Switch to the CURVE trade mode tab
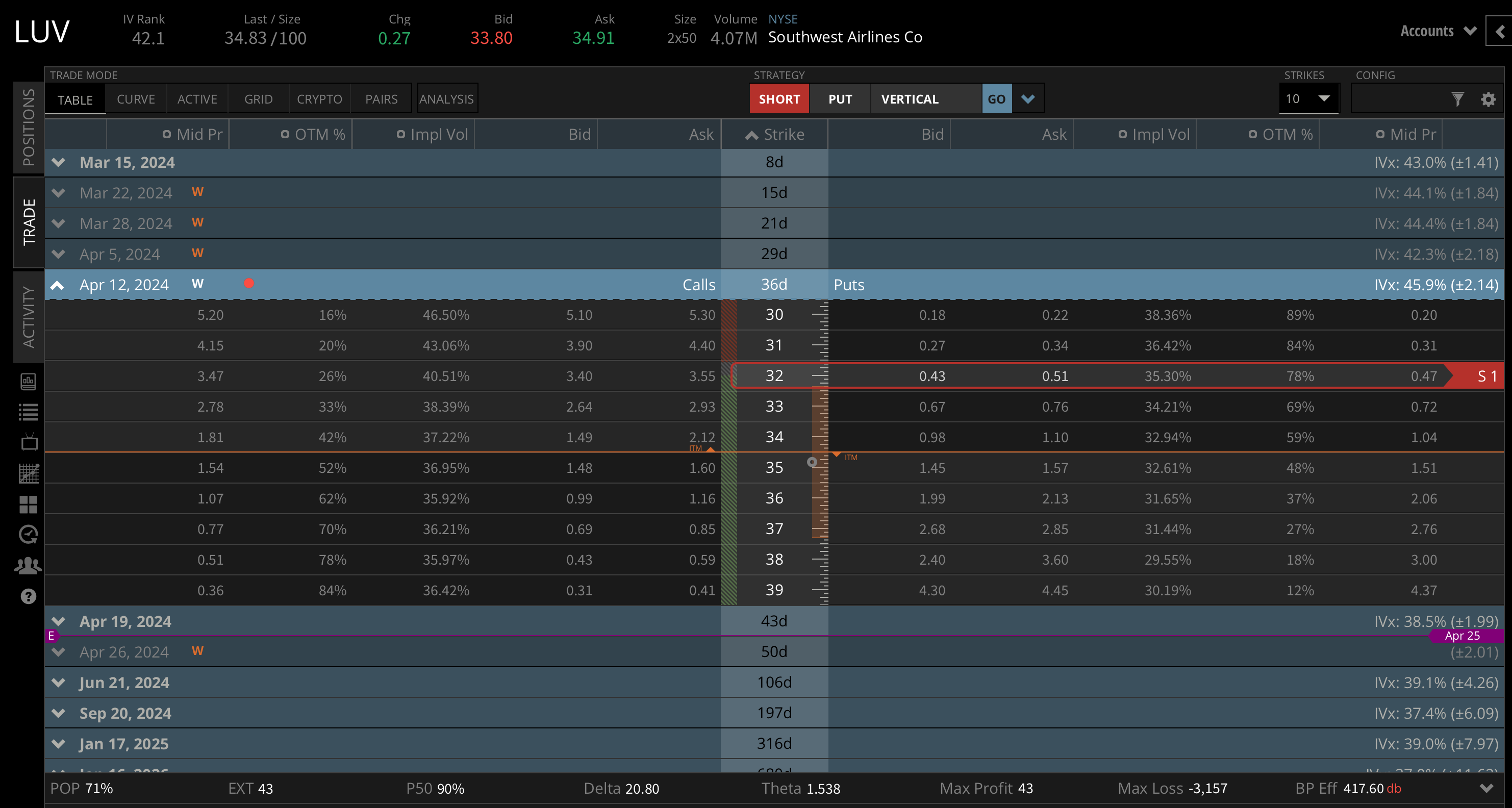 point(136,99)
